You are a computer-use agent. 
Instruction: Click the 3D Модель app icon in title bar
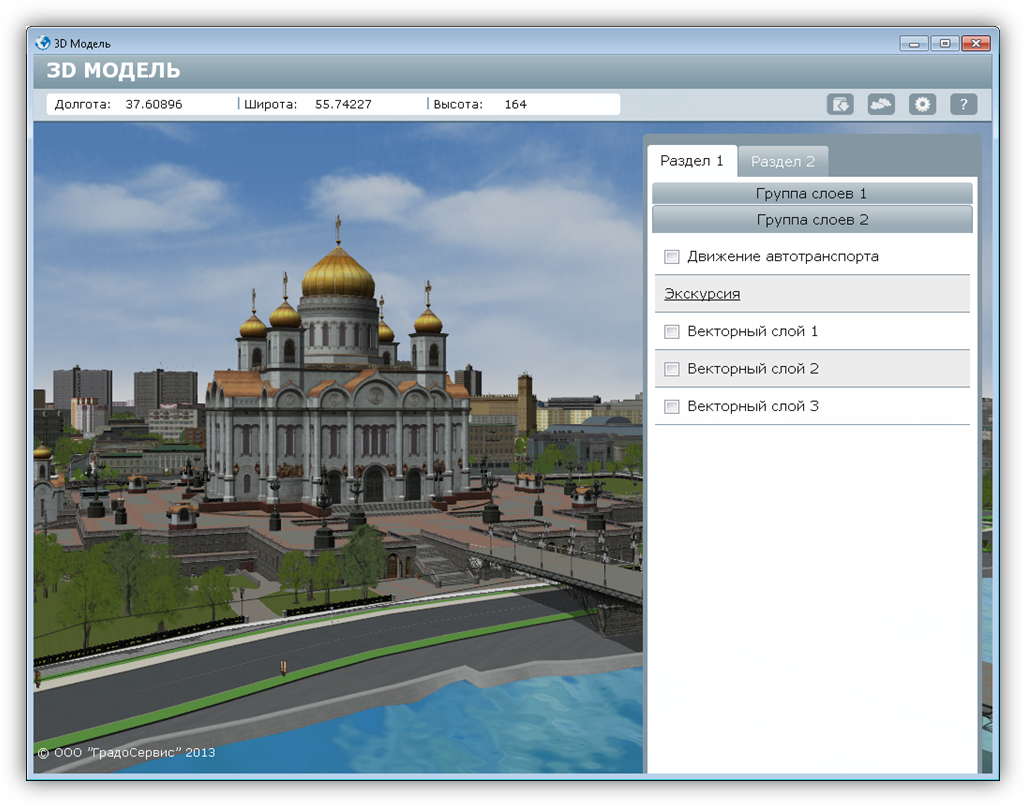point(43,43)
